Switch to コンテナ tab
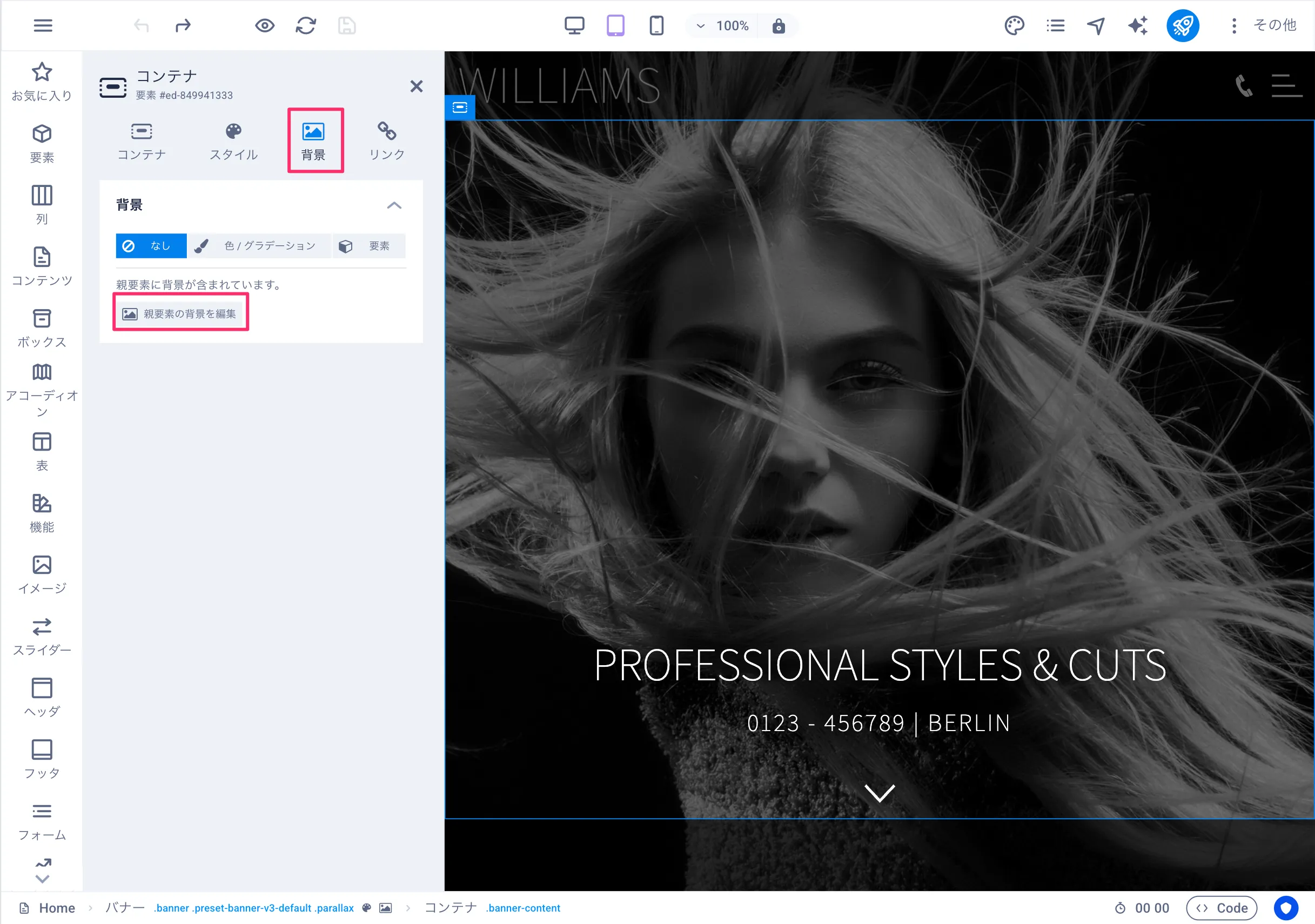This screenshot has height=924, width=1315. pos(142,142)
